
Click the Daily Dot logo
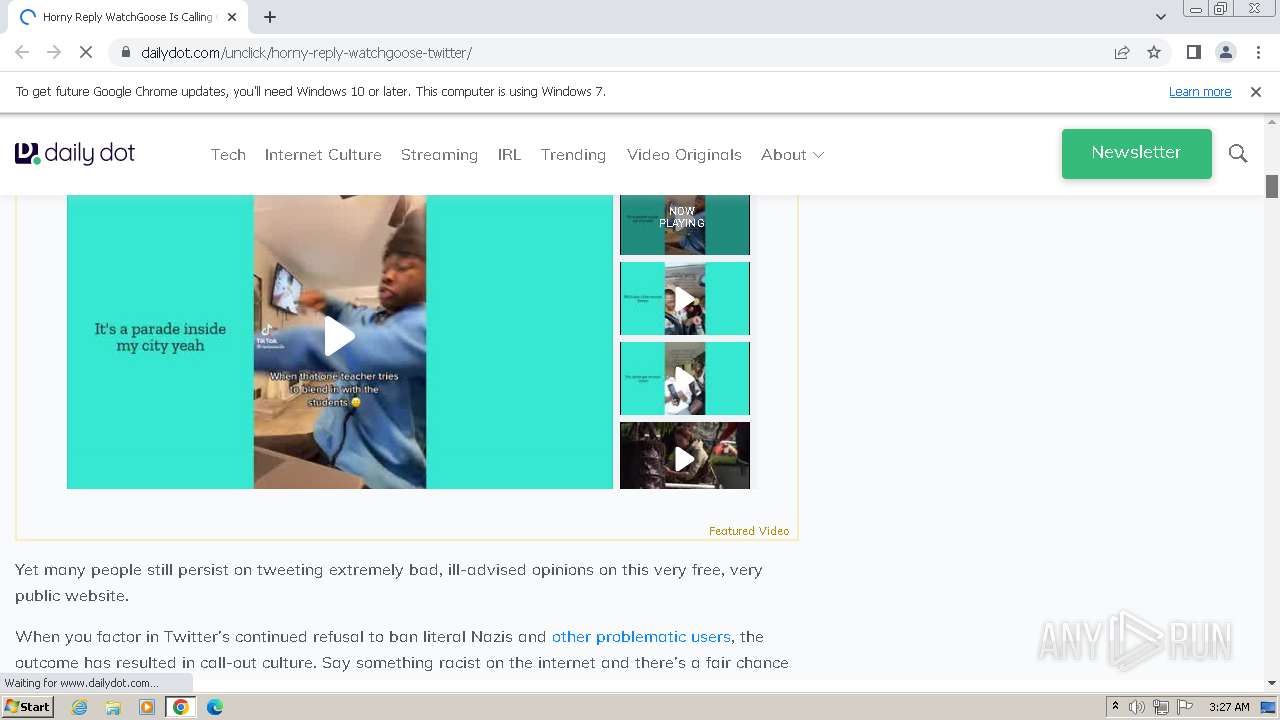[75, 154]
